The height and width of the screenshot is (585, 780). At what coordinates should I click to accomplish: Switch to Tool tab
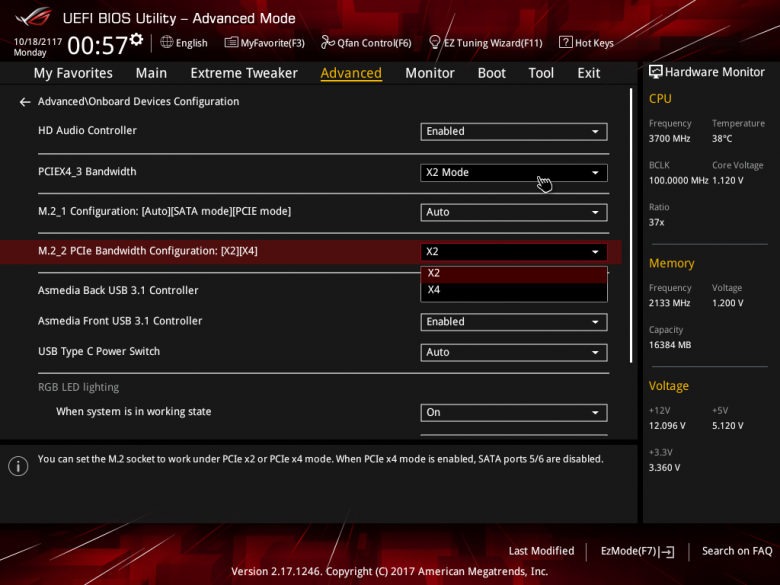click(541, 73)
